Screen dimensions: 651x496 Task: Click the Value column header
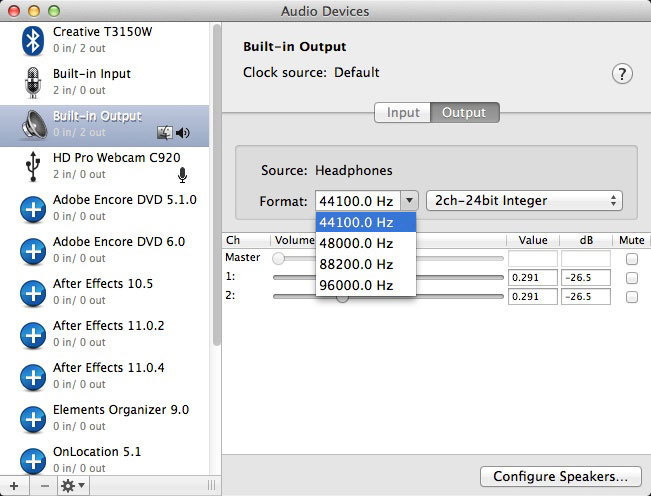tap(533, 240)
